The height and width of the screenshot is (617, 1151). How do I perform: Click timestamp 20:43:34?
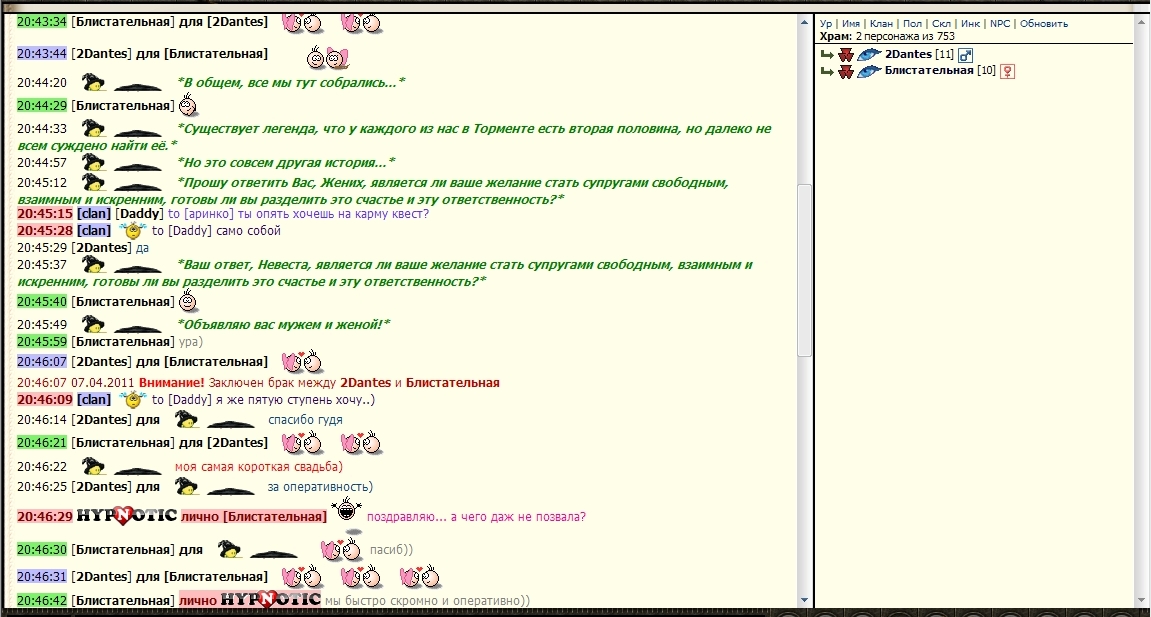[x=42, y=21]
